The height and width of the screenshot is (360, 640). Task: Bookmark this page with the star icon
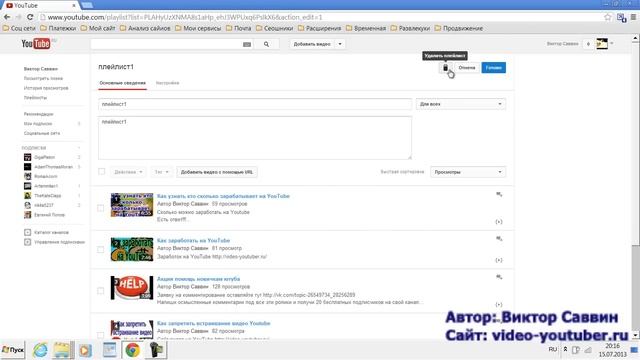pos(608,17)
